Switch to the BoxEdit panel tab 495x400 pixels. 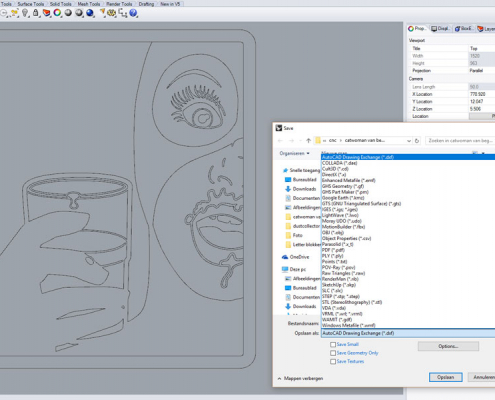(464, 29)
